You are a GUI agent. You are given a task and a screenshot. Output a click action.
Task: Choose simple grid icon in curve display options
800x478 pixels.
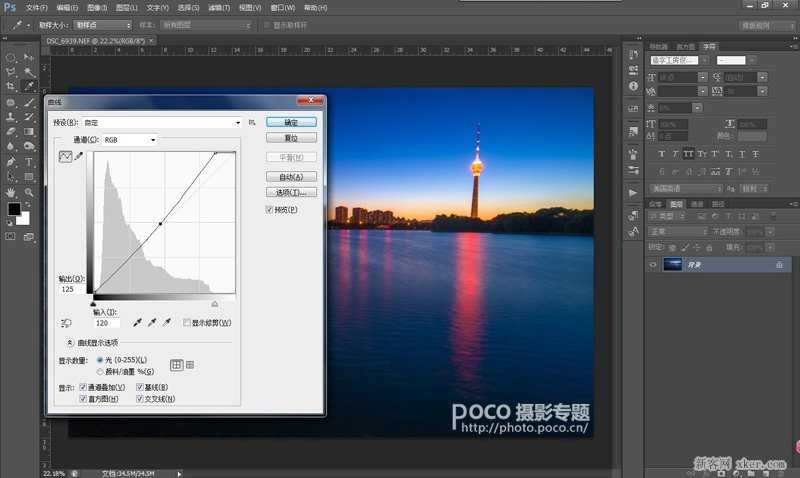point(177,365)
